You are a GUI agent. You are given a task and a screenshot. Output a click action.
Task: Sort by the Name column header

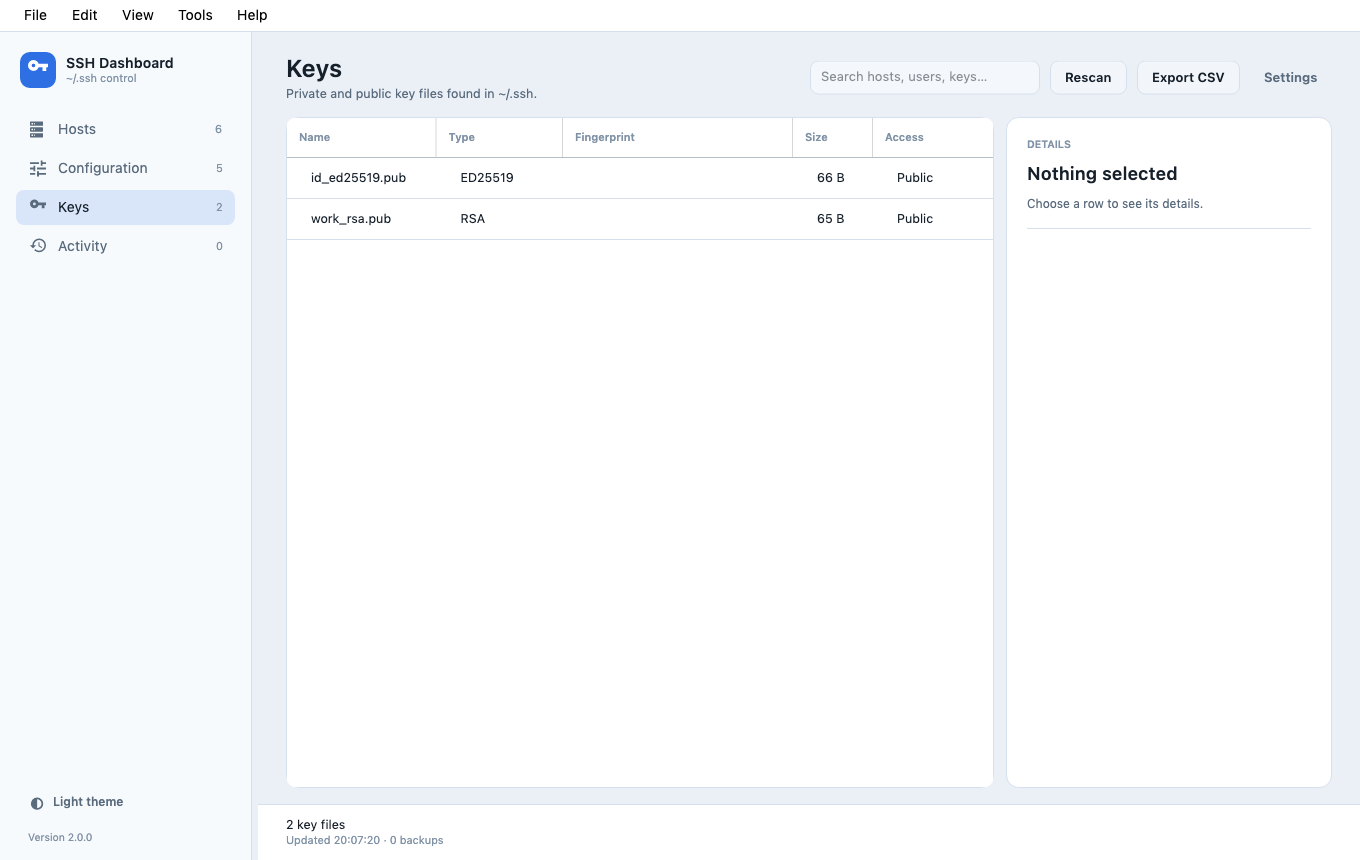coord(361,137)
